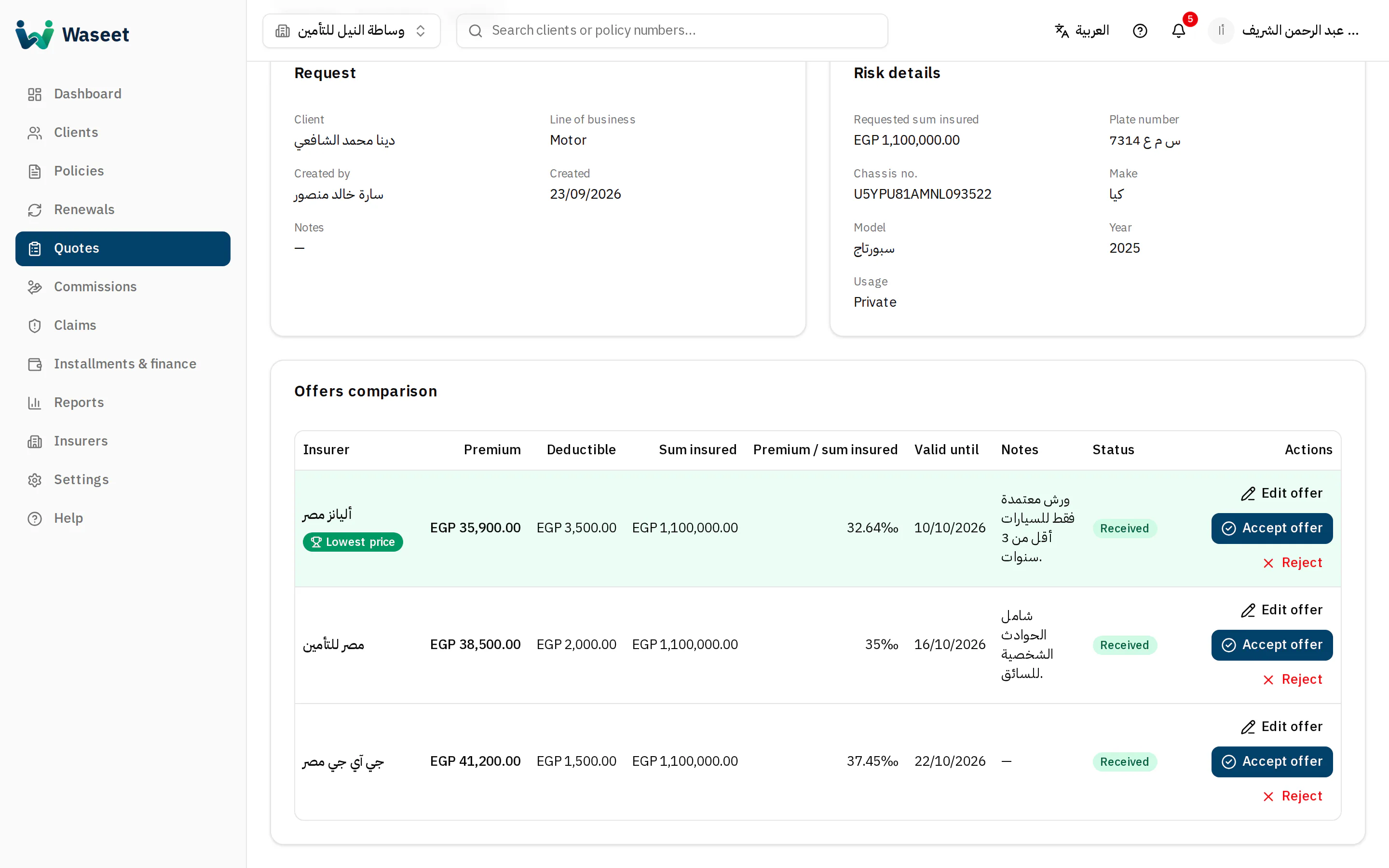
Task: Go to Insurers list
Action: [x=123, y=441]
